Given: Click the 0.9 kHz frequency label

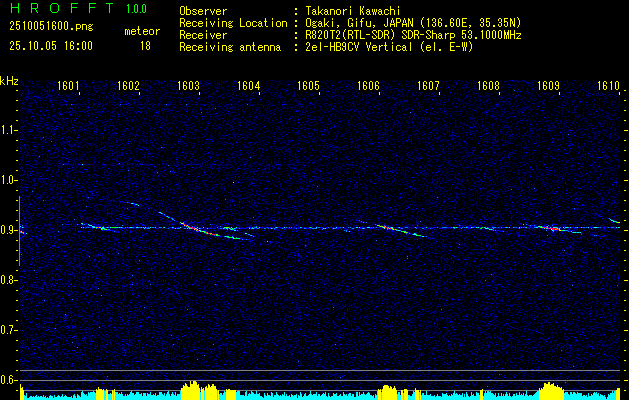Looking at the screenshot, I should coord(8,230).
